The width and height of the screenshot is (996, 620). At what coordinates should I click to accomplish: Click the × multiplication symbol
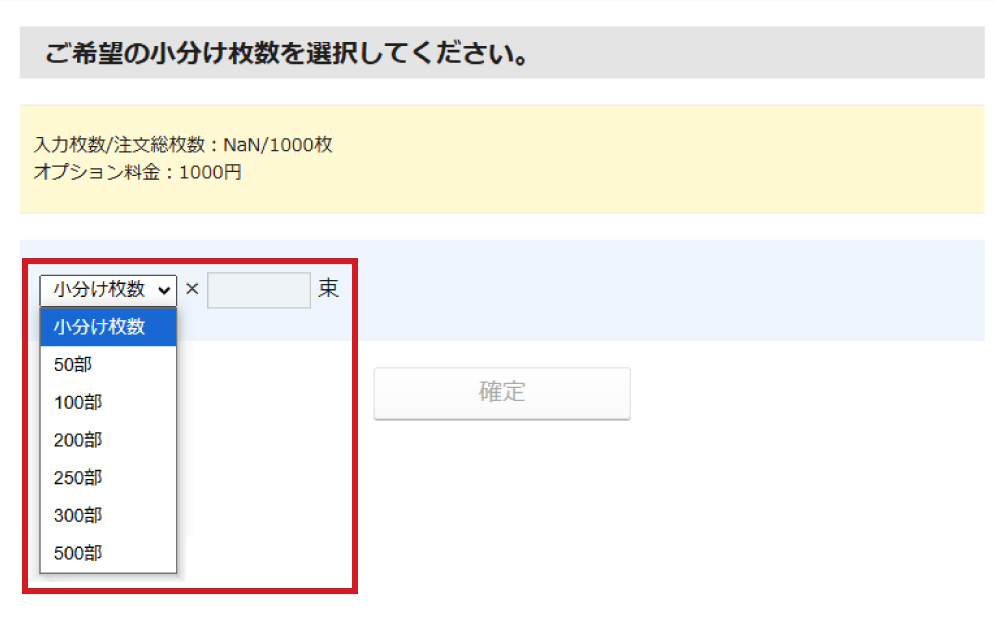[193, 290]
